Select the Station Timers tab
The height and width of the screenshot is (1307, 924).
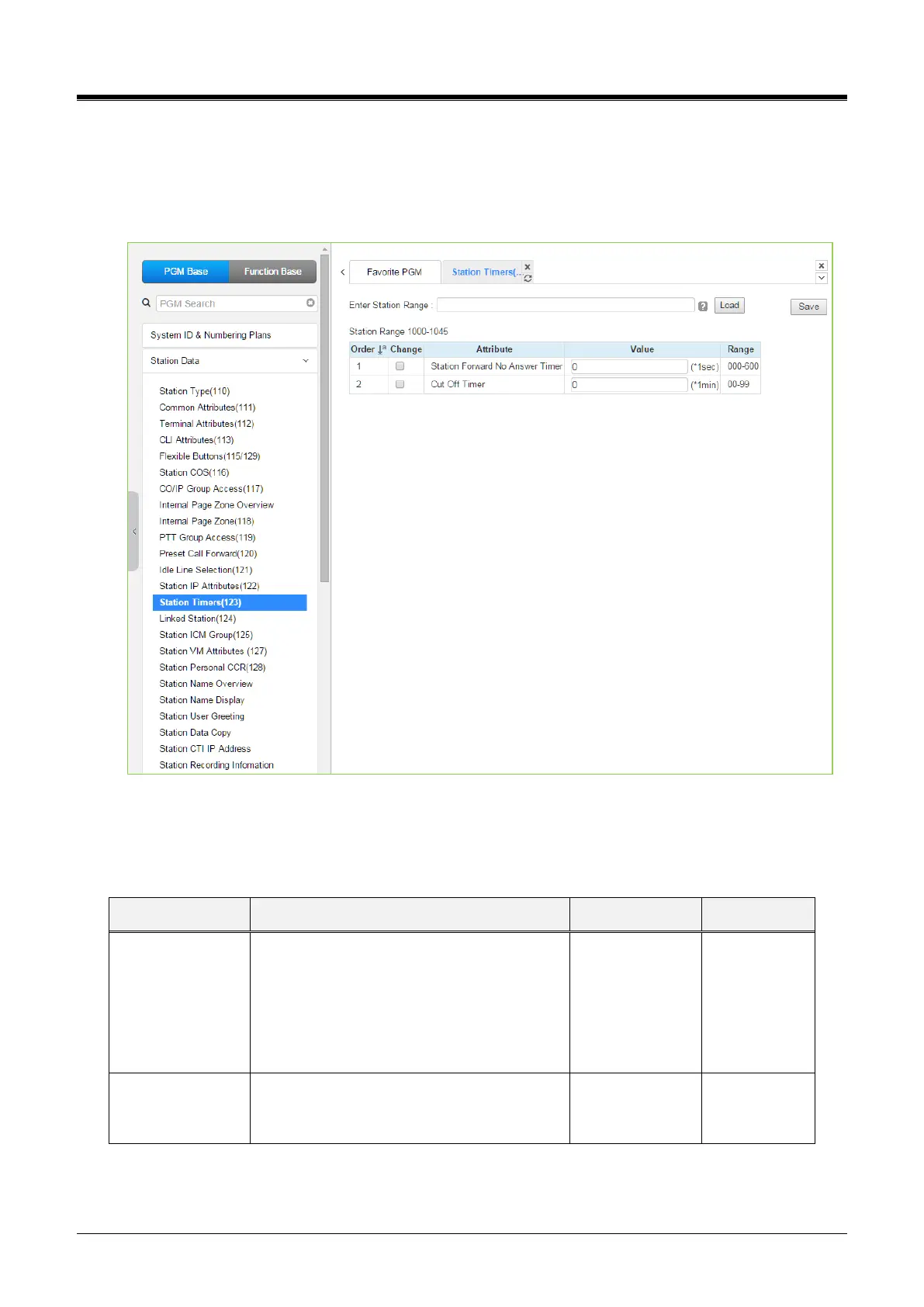pos(486,272)
